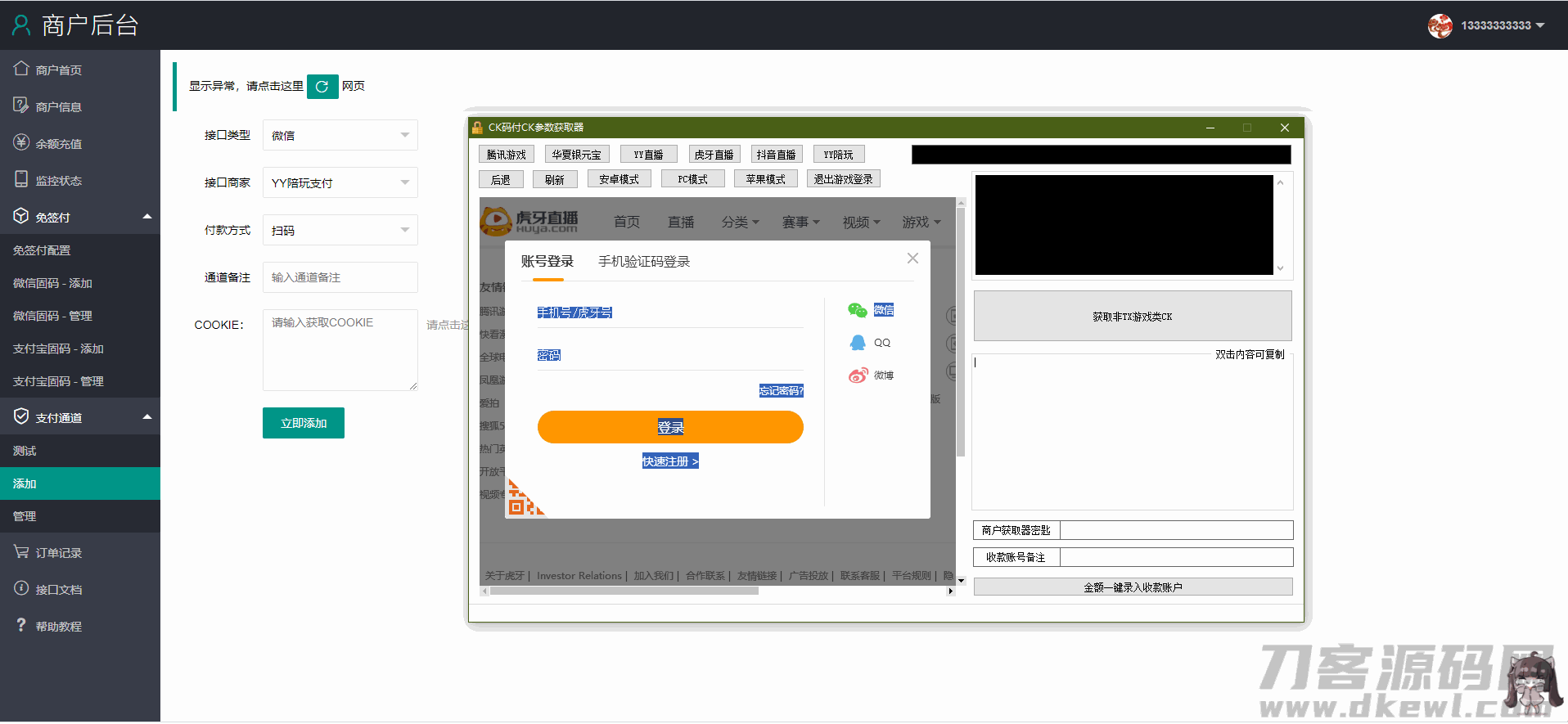Choose the QQ penguin login icon
The image size is (1568, 724).
tap(857, 343)
